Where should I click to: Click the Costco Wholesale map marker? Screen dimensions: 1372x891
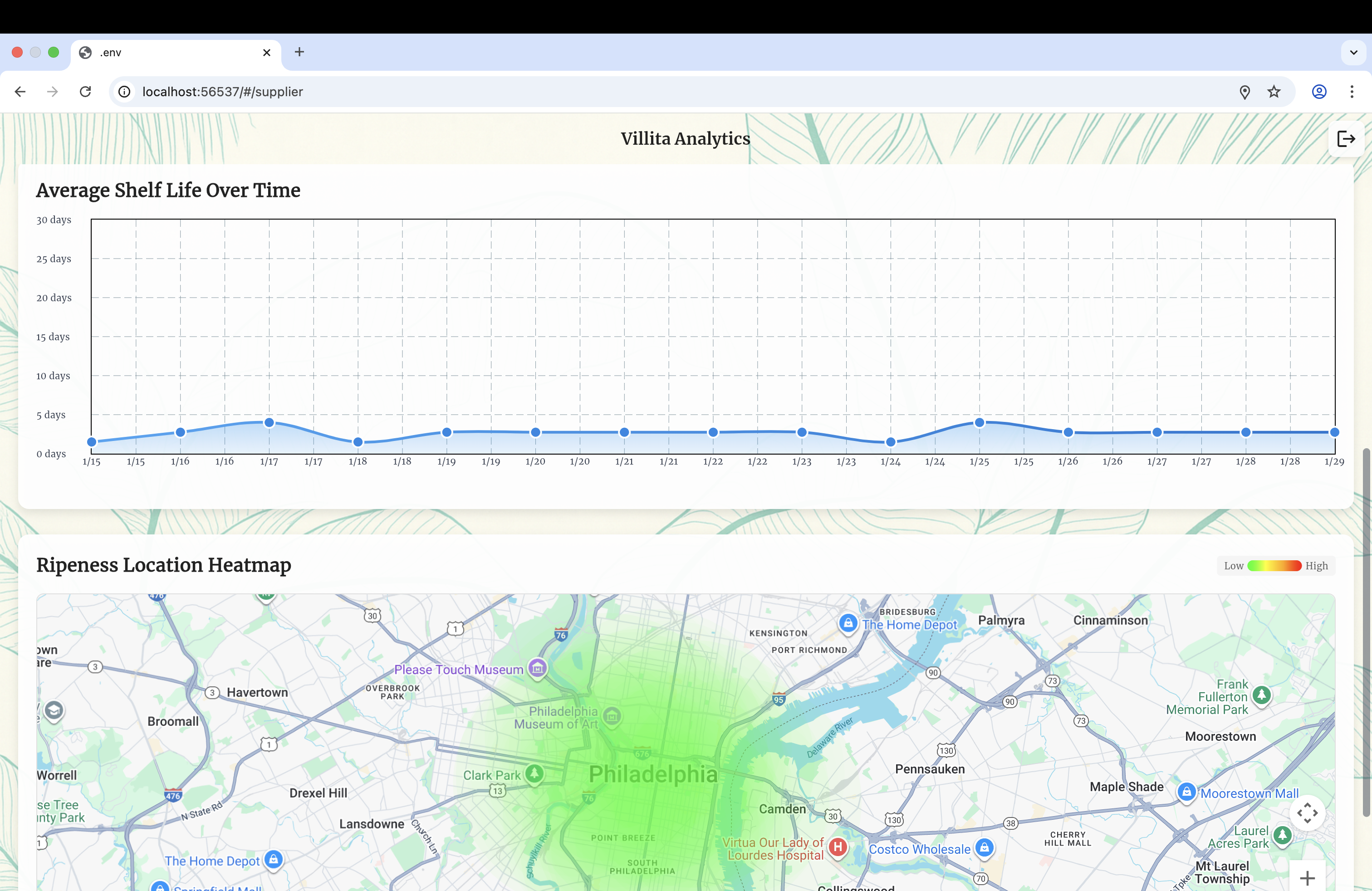coord(984,847)
